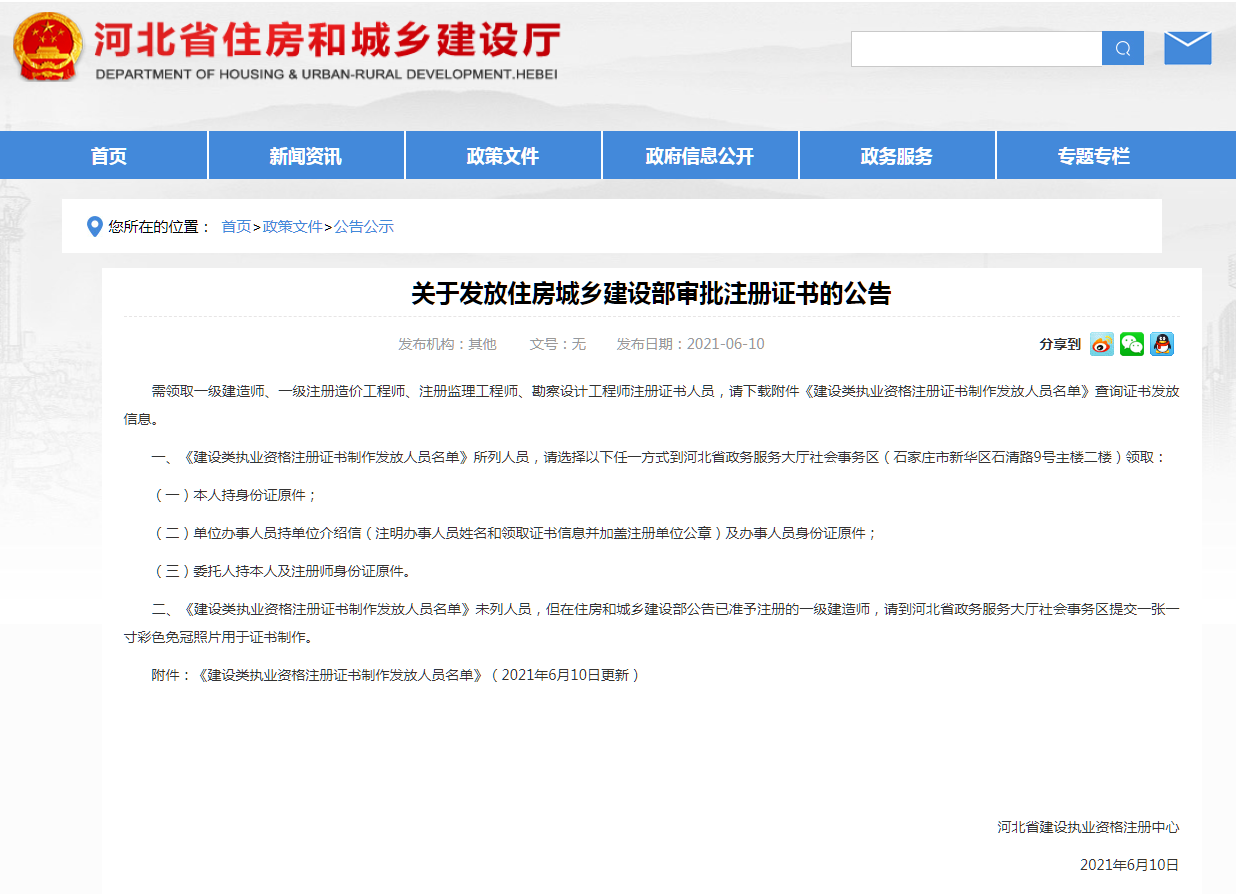Click the announcement title heading
The width and height of the screenshot is (1236, 894).
(x=651, y=293)
